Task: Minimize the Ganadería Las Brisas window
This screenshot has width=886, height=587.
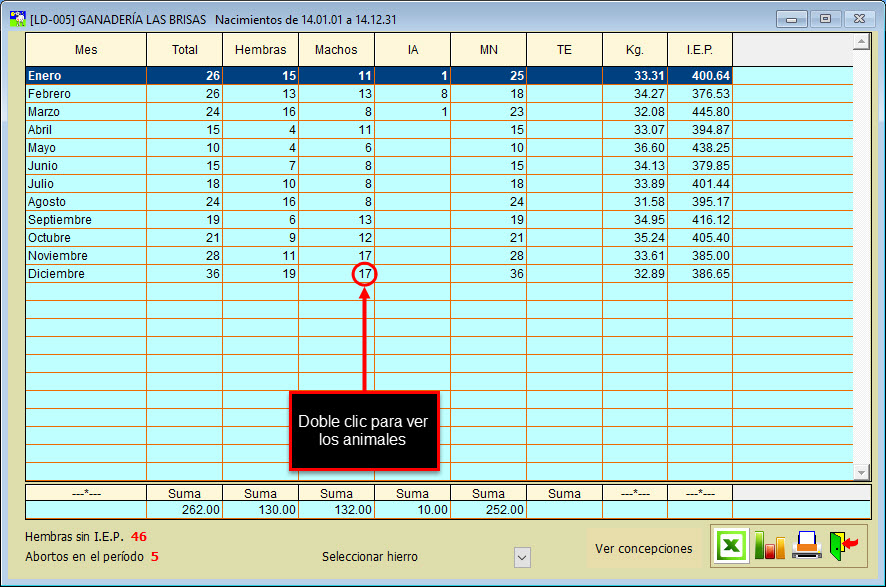Action: [x=792, y=18]
